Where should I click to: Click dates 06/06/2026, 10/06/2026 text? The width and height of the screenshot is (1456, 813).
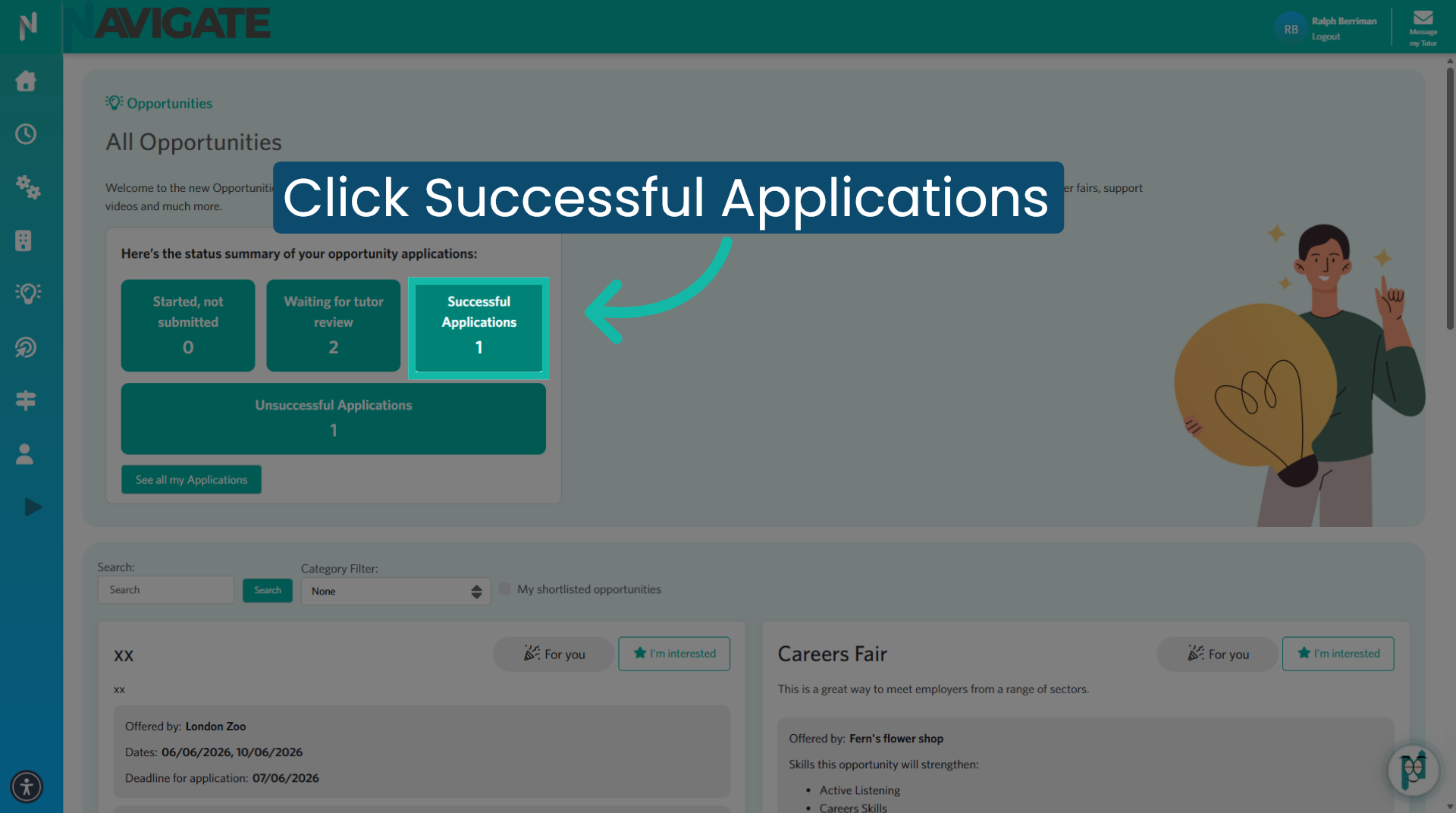click(232, 752)
